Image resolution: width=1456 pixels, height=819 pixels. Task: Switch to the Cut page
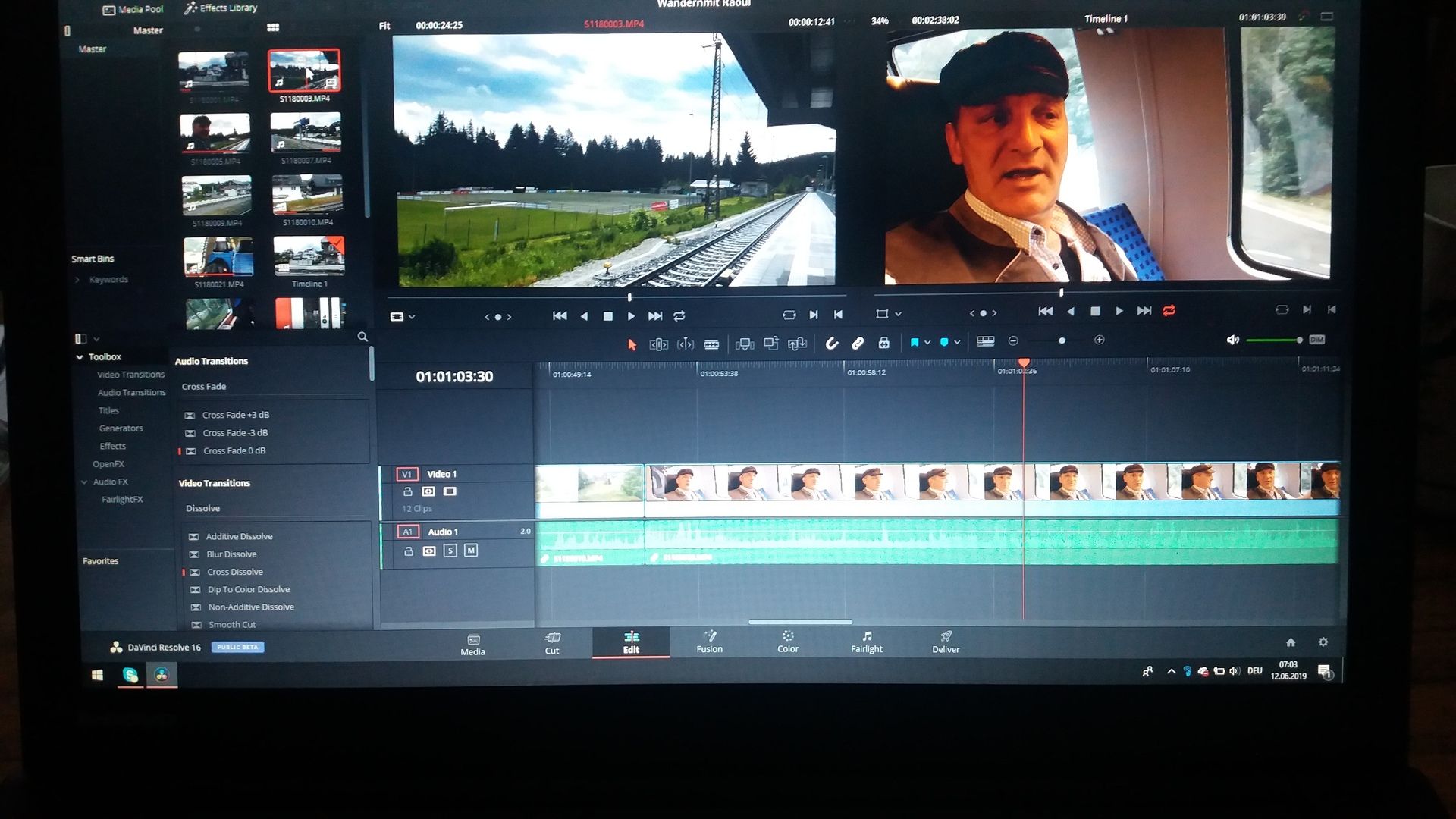(x=552, y=644)
